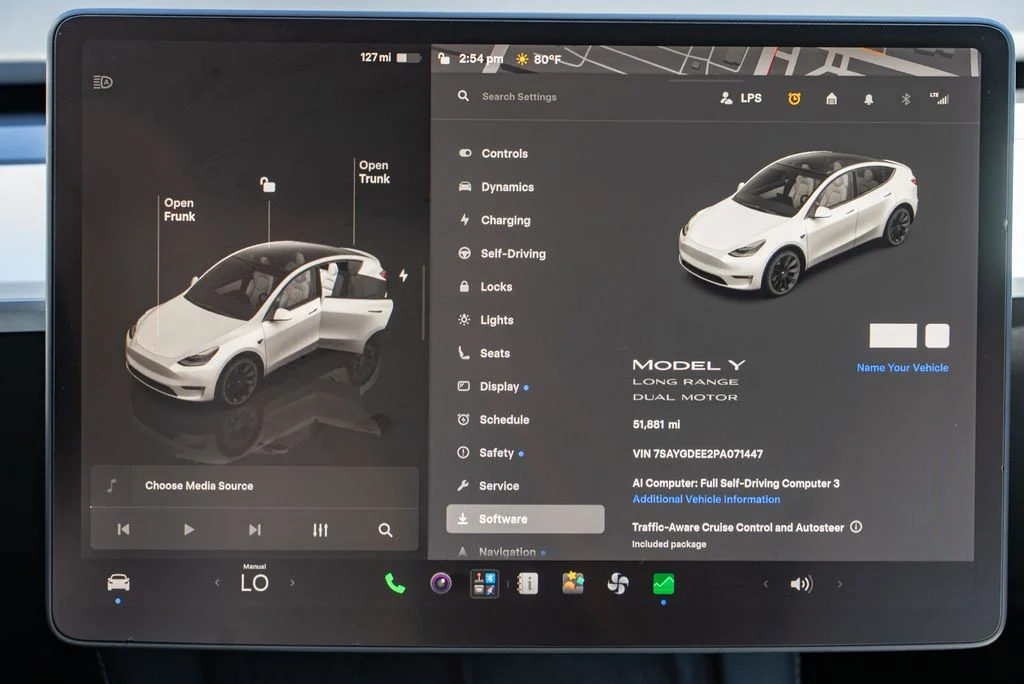Open the owner's manual info icon
This screenshot has width=1024, height=684.
point(528,583)
